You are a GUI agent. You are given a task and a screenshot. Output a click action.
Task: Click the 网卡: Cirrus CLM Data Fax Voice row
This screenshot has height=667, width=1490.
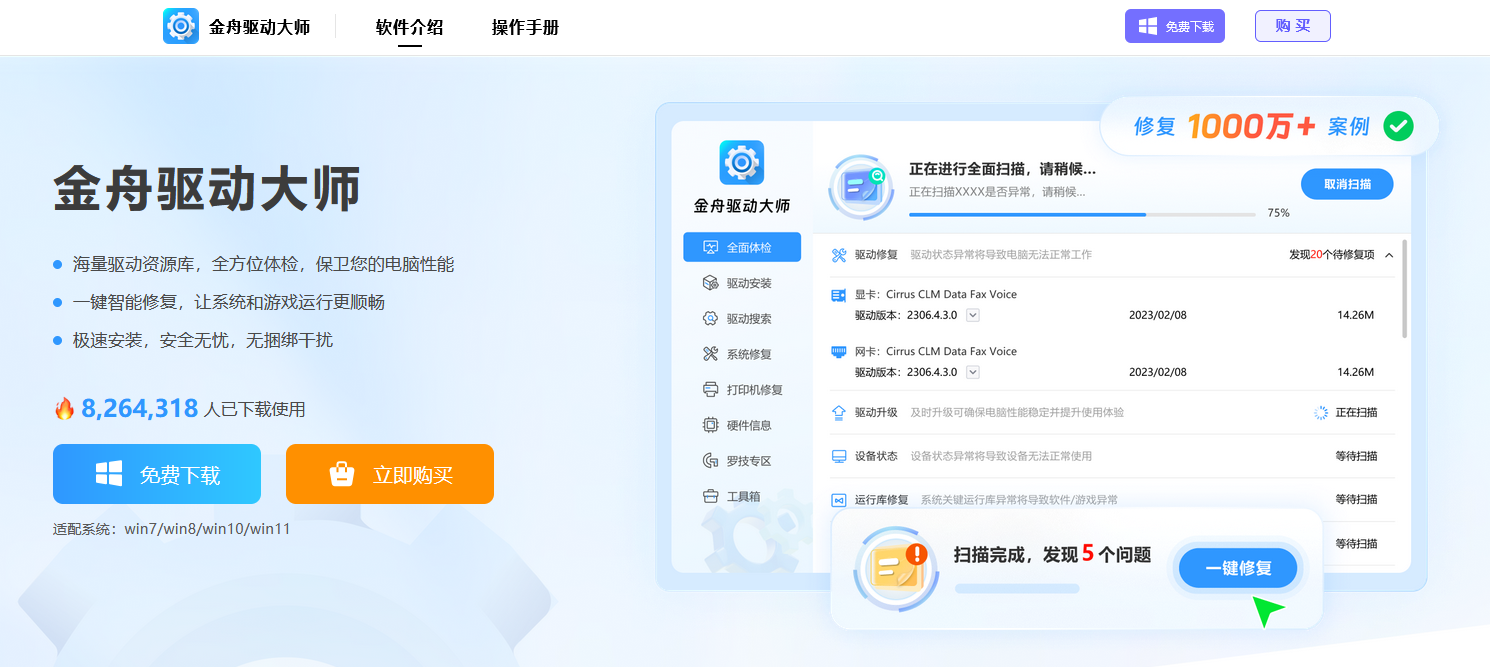(936, 351)
